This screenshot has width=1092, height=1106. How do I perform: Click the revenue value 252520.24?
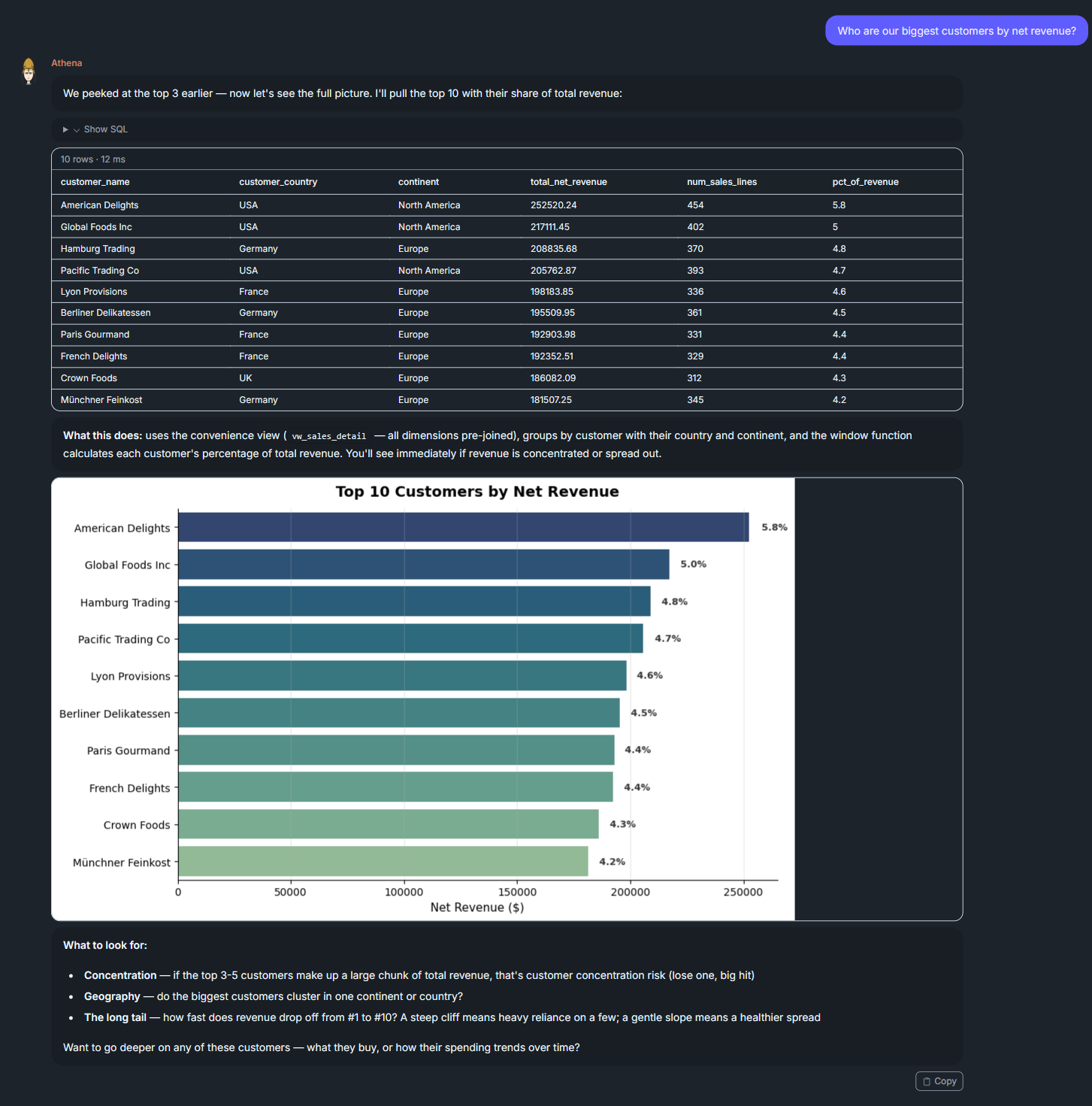click(x=554, y=205)
